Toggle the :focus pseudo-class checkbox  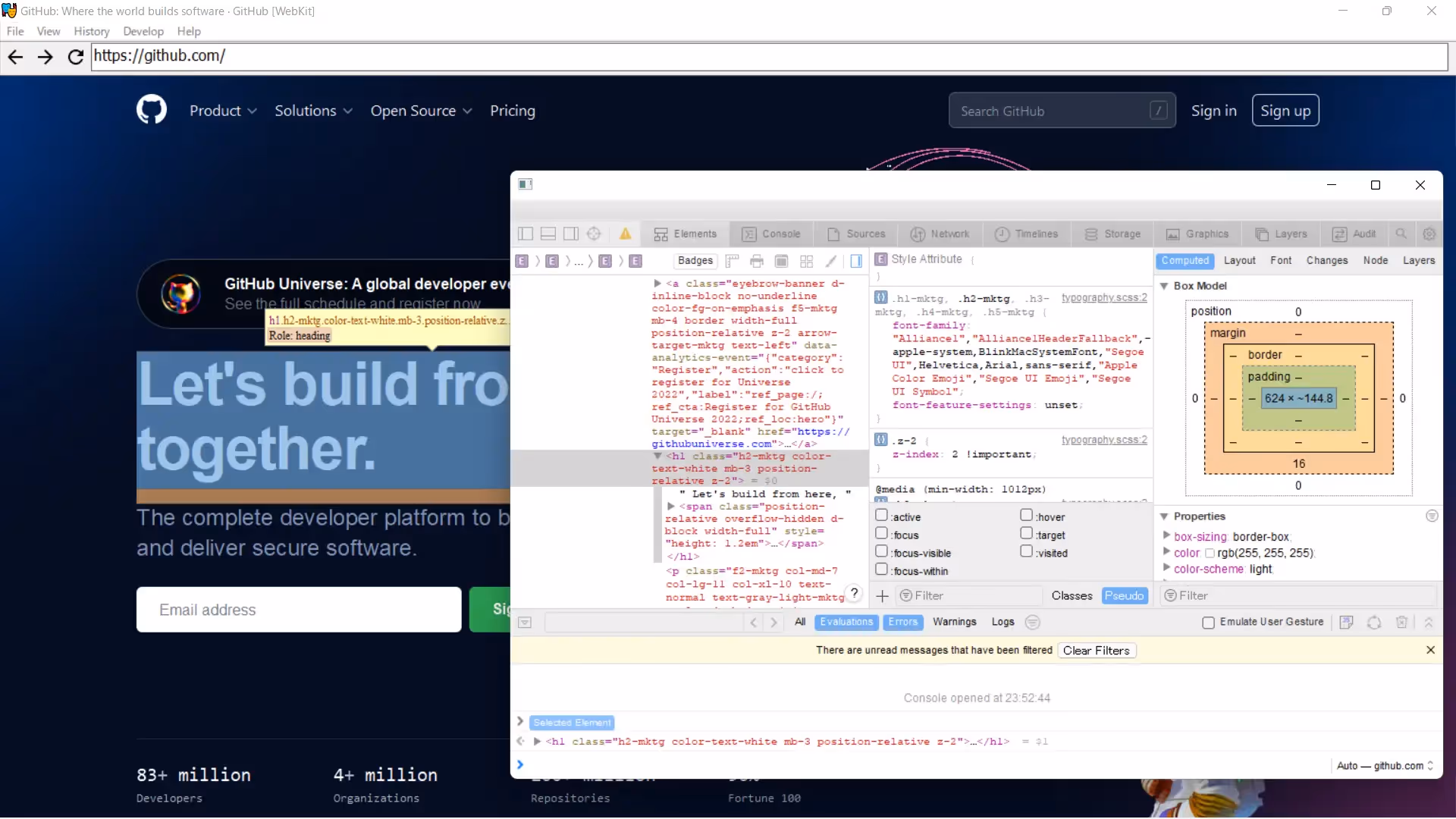click(881, 533)
